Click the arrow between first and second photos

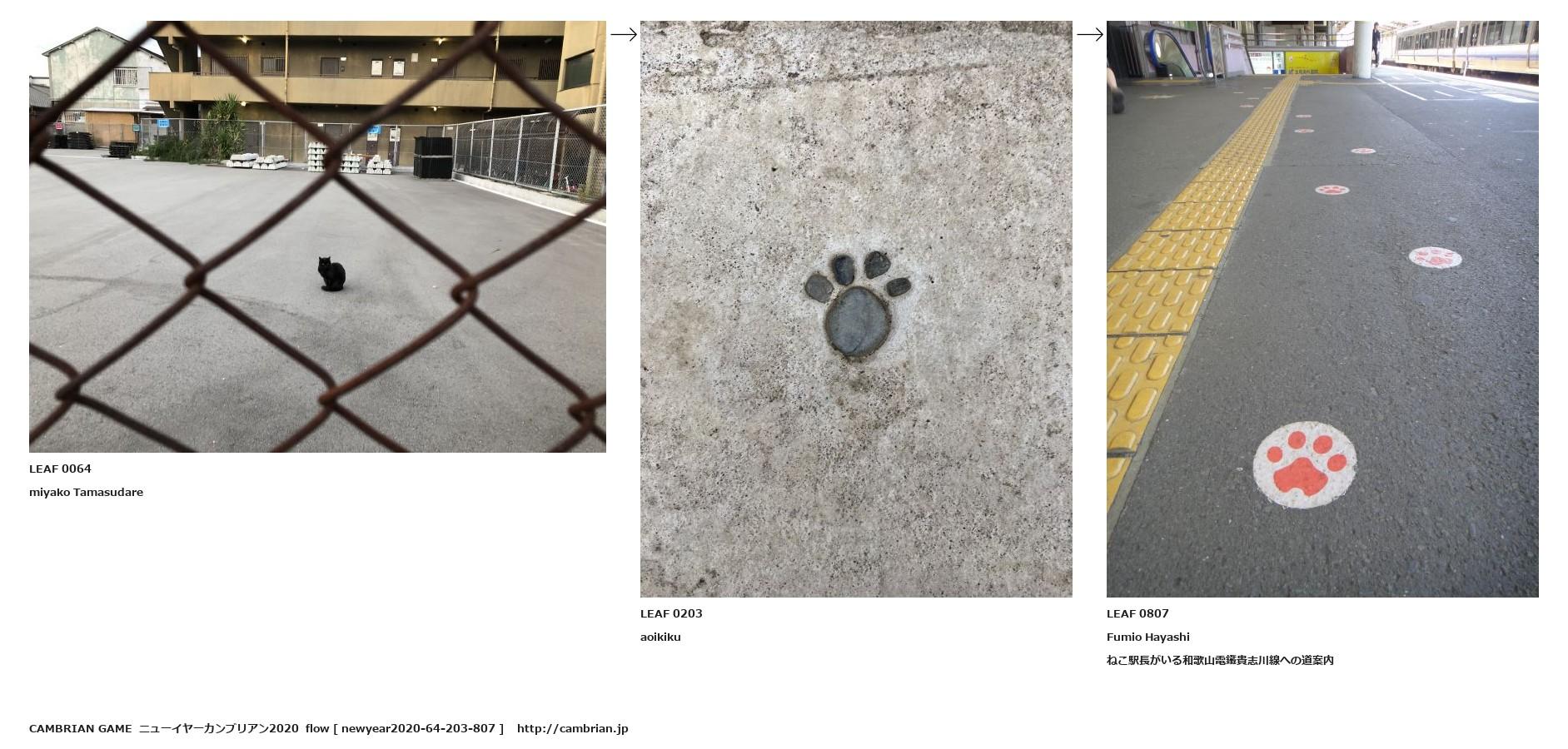click(x=623, y=34)
